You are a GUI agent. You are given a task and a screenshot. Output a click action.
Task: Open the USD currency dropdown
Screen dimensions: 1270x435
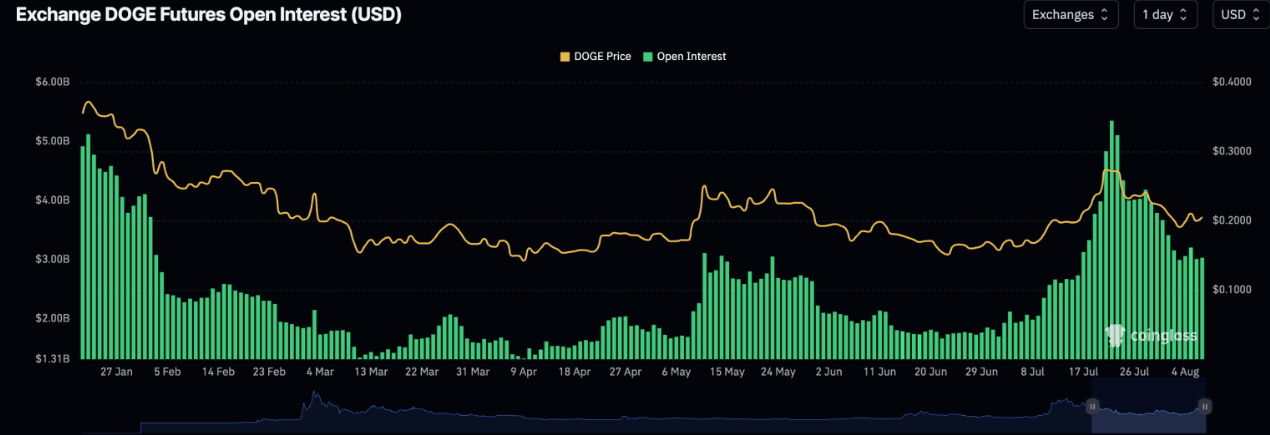(x=1241, y=15)
